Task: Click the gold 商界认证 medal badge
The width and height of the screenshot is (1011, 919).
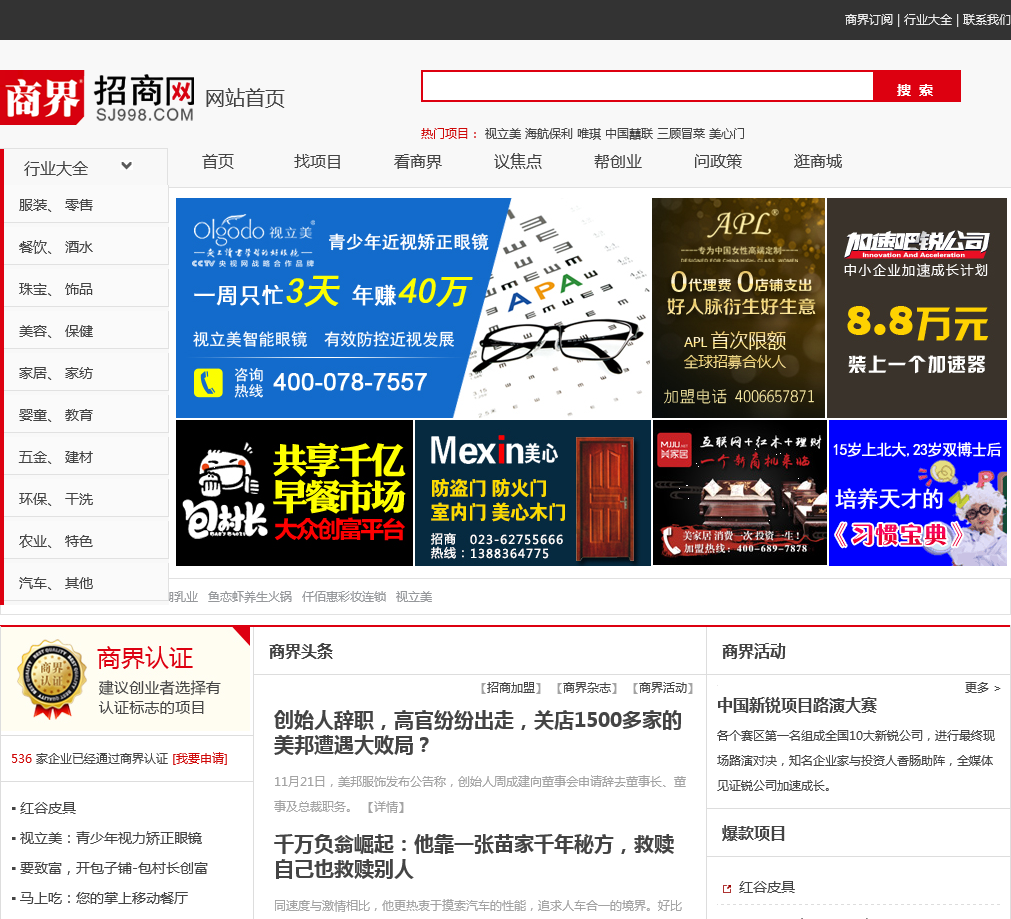Action: tap(52, 680)
